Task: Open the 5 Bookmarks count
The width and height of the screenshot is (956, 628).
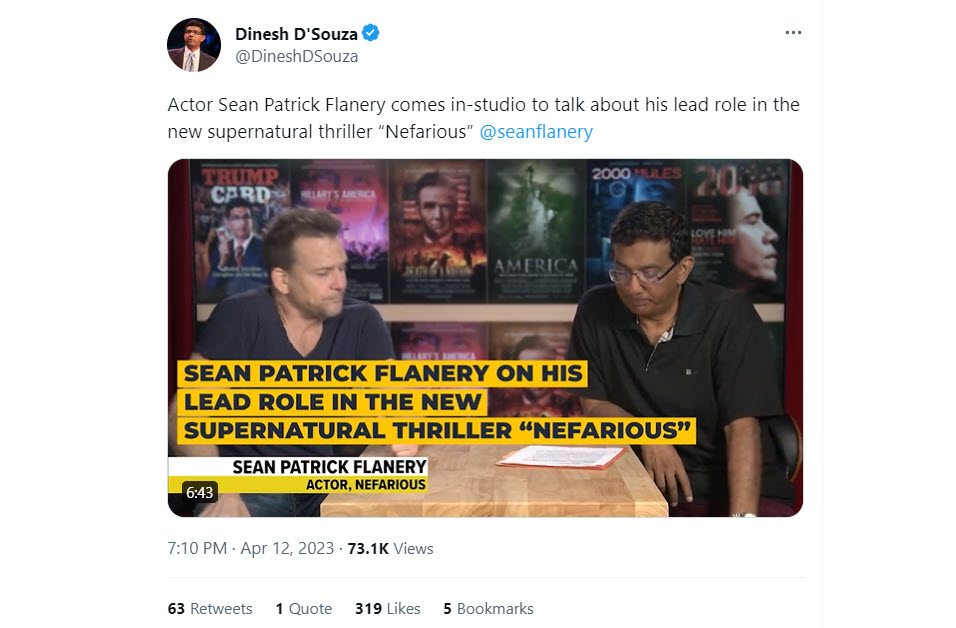Action: [x=488, y=608]
